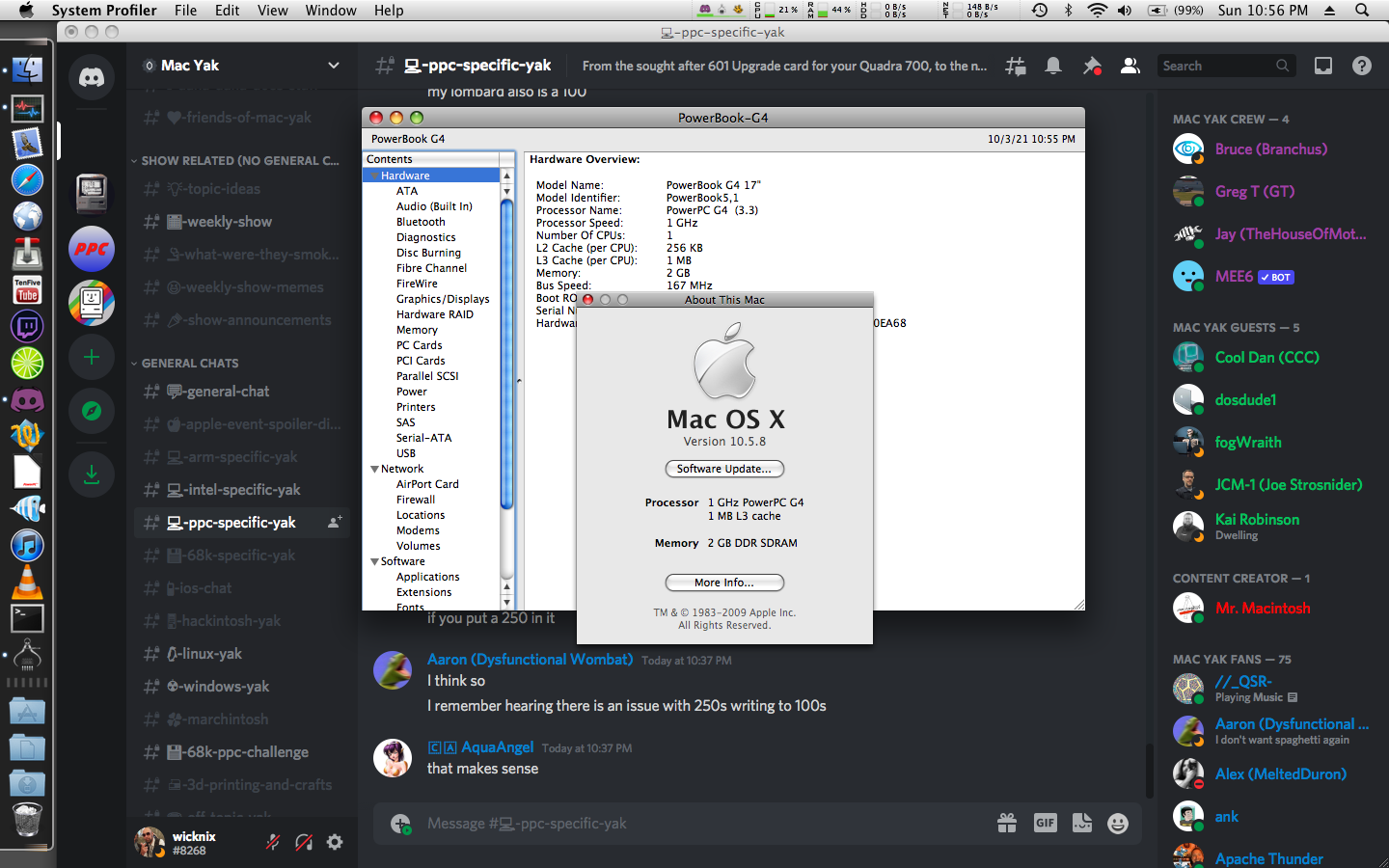Deafen headphones in user panel
Viewport: 1389px width, 868px height.
coord(304,842)
